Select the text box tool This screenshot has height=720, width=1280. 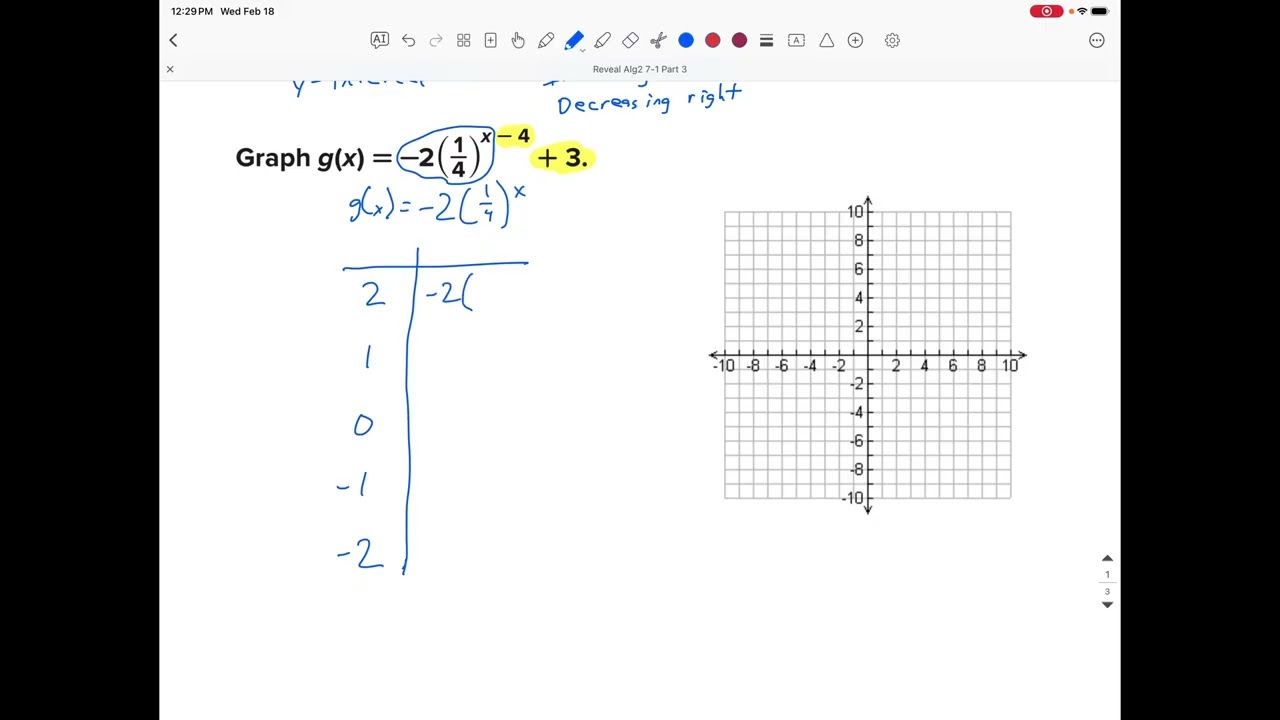(796, 40)
